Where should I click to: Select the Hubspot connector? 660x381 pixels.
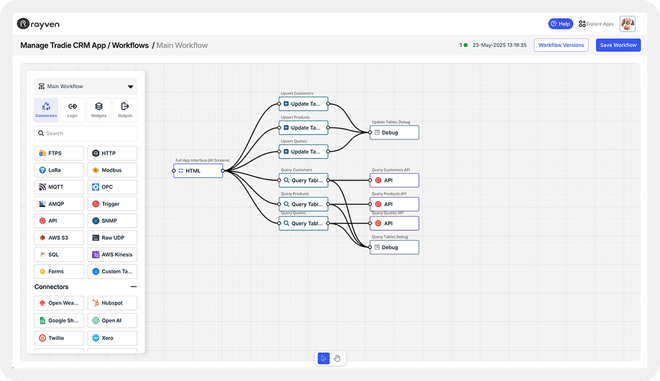(112, 303)
